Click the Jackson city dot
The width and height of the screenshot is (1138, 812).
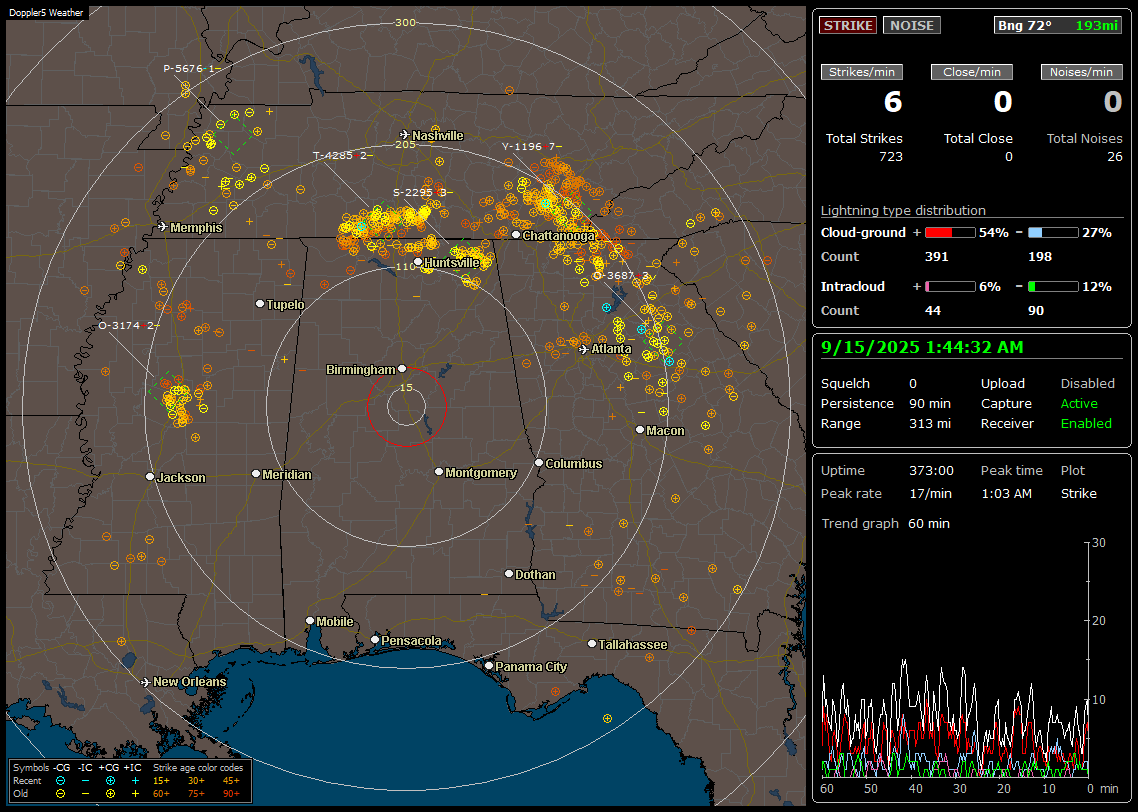[150, 477]
